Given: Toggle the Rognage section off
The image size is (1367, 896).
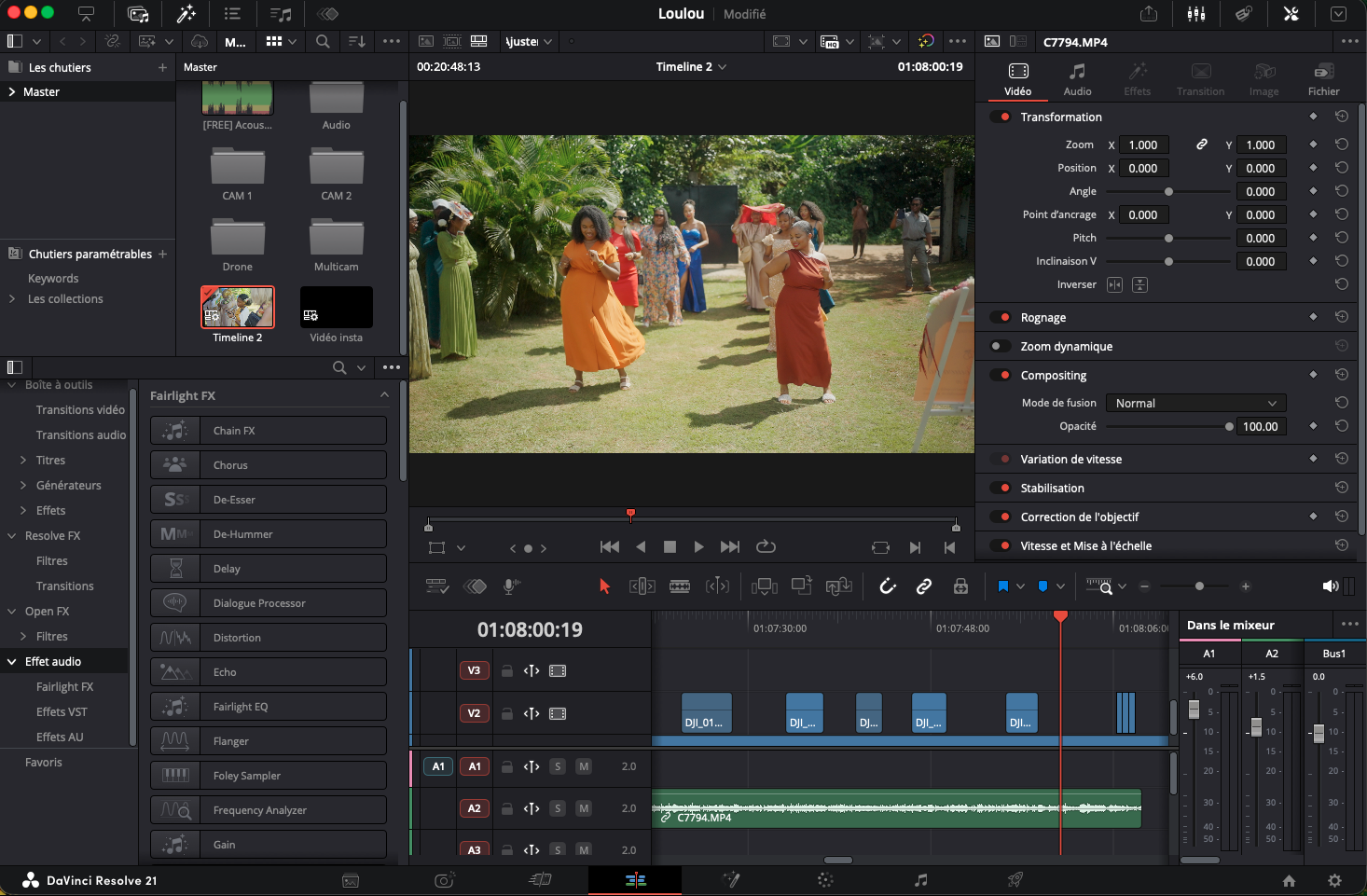Looking at the screenshot, I should point(1001,317).
